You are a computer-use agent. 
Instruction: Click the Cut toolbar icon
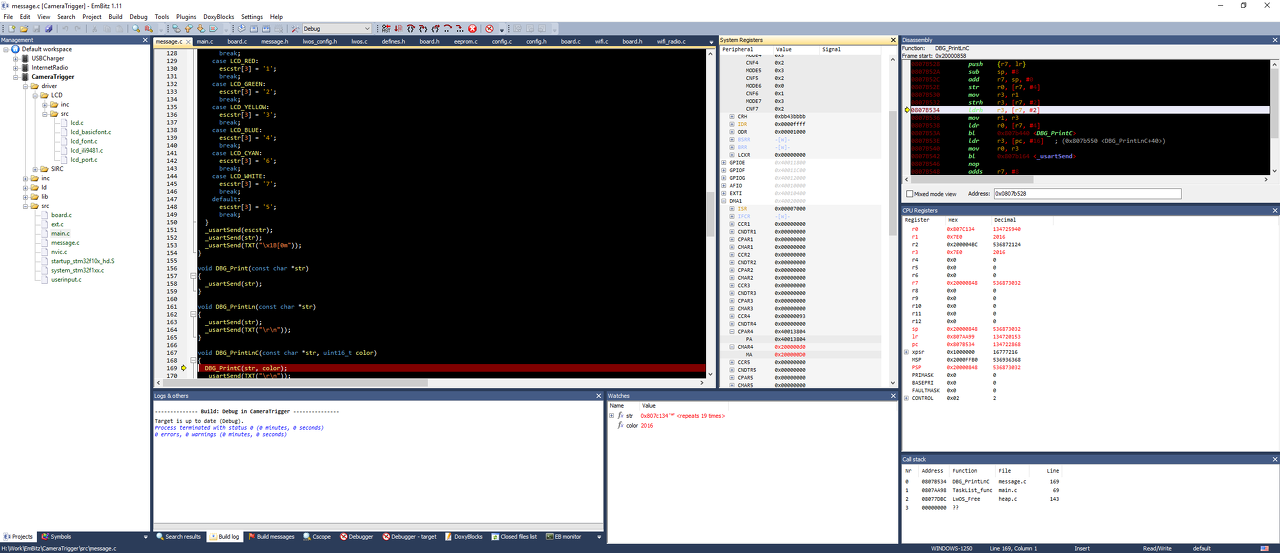[x=94, y=28]
